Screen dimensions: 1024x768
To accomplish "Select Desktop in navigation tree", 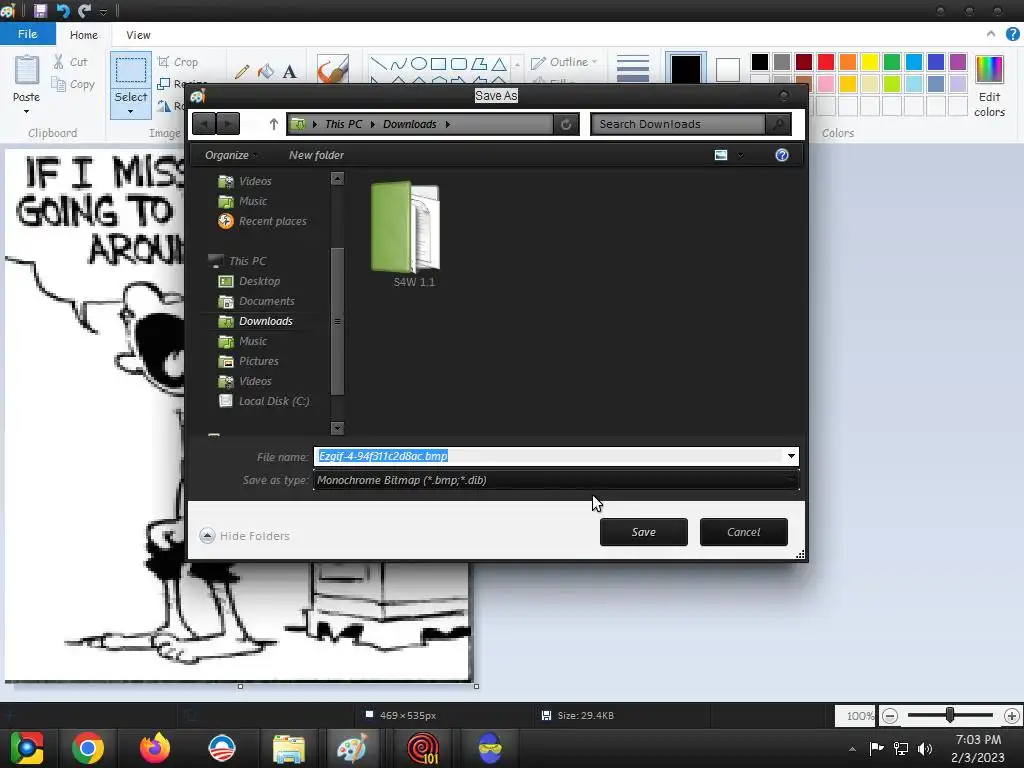I will pyautogui.click(x=249, y=281).
